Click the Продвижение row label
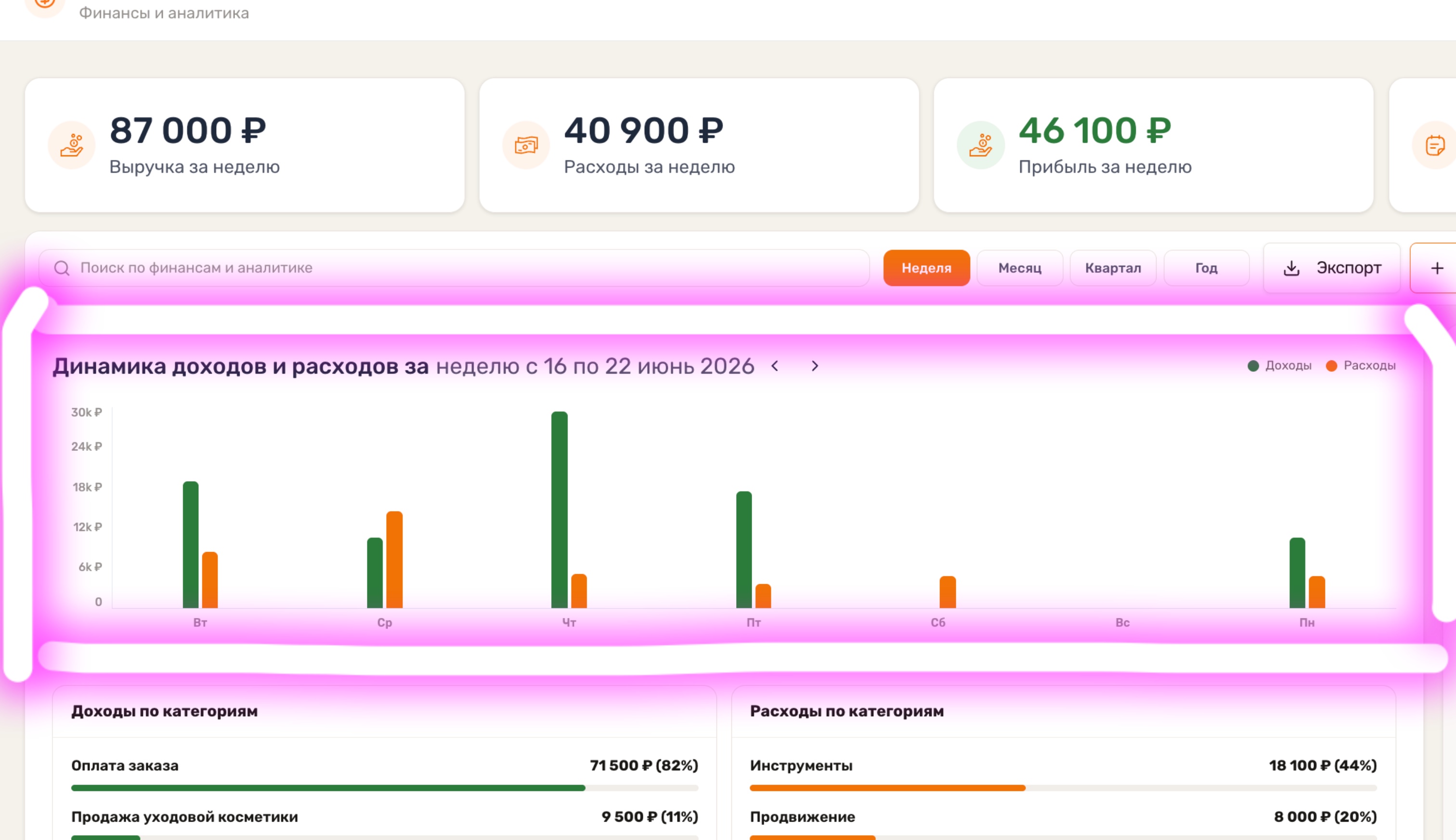Viewport: 1456px width, 840px height. pos(803,817)
